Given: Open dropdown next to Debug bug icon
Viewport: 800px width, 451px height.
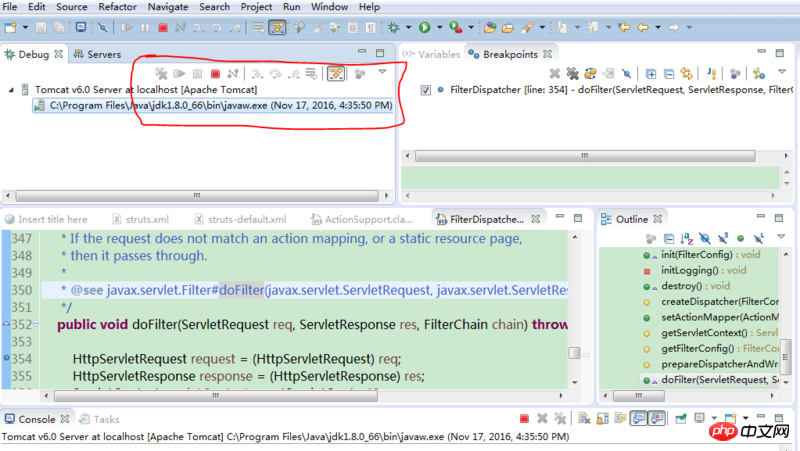Looking at the screenshot, I should pos(408,28).
